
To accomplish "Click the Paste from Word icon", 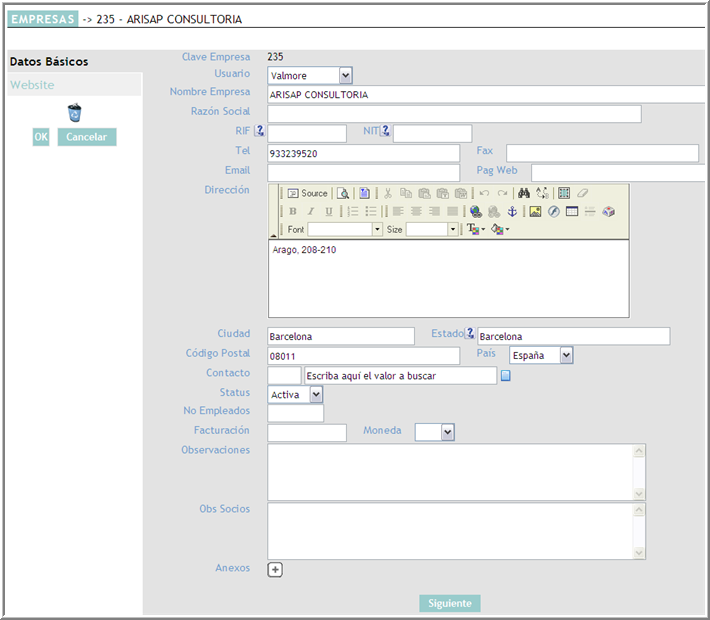I will (461, 193).
